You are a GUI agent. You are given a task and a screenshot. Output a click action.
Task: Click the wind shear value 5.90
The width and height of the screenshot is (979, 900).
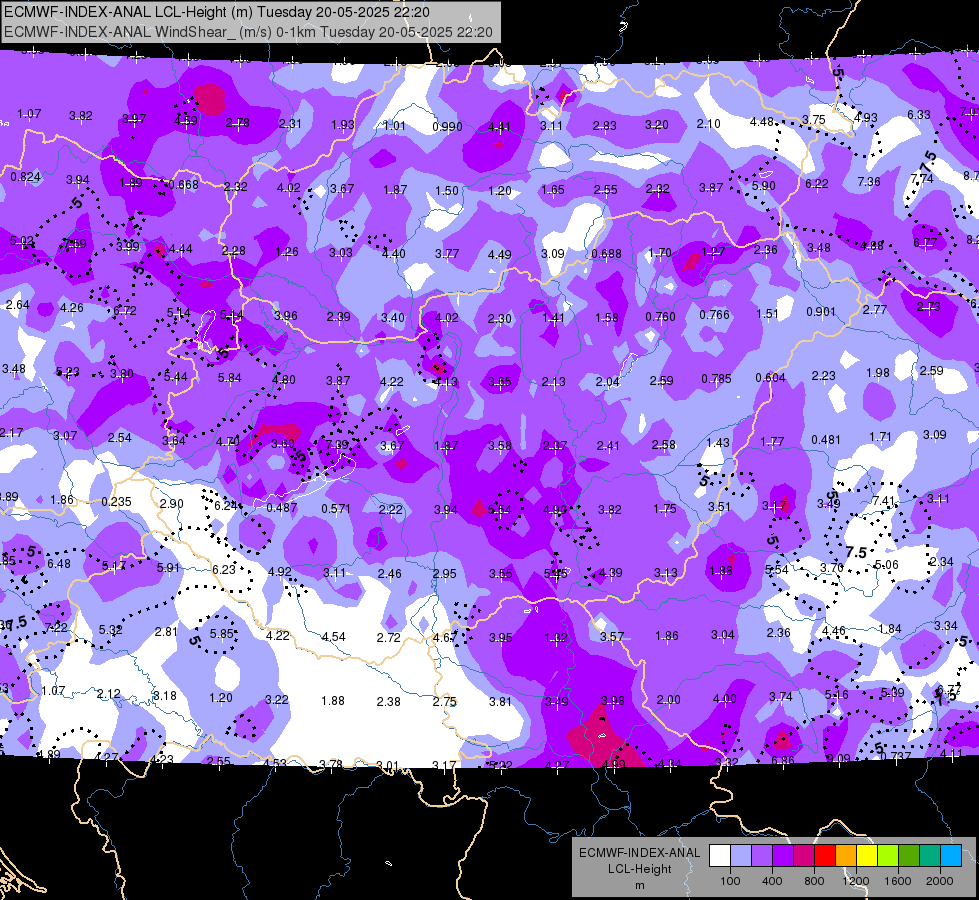764,185
